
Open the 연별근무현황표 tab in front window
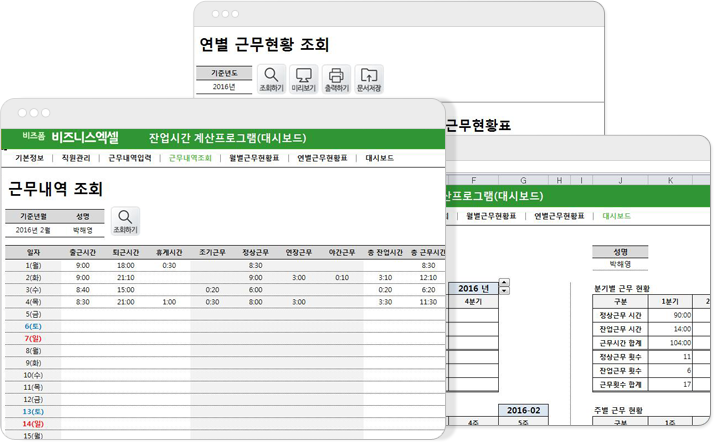(322, 158)
